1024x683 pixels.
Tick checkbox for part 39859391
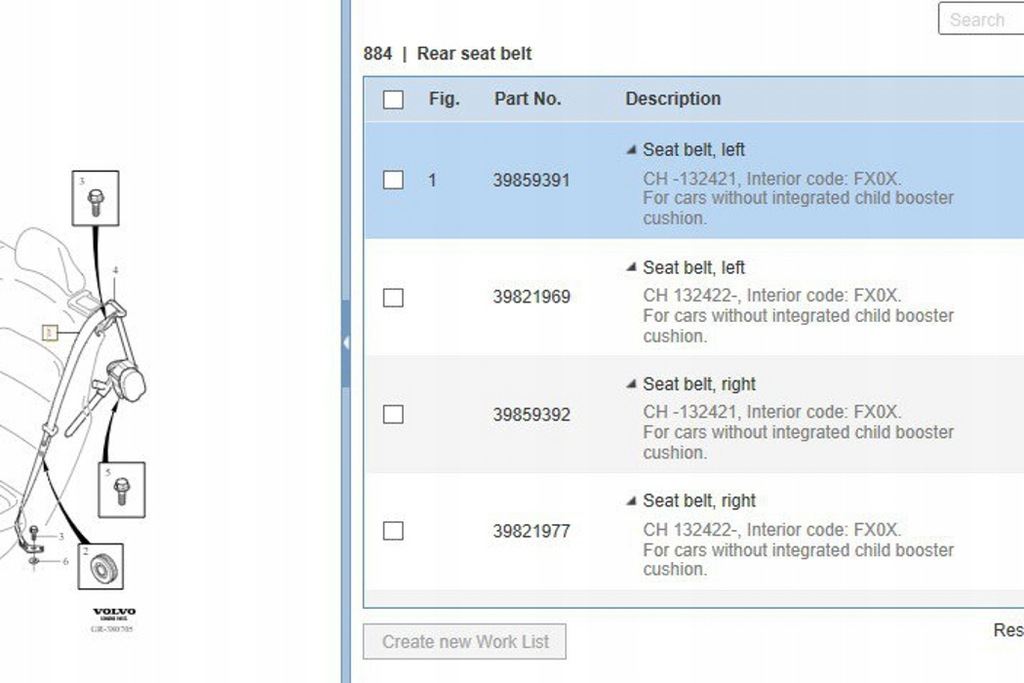pyautogui.click(x=393, y=180)
